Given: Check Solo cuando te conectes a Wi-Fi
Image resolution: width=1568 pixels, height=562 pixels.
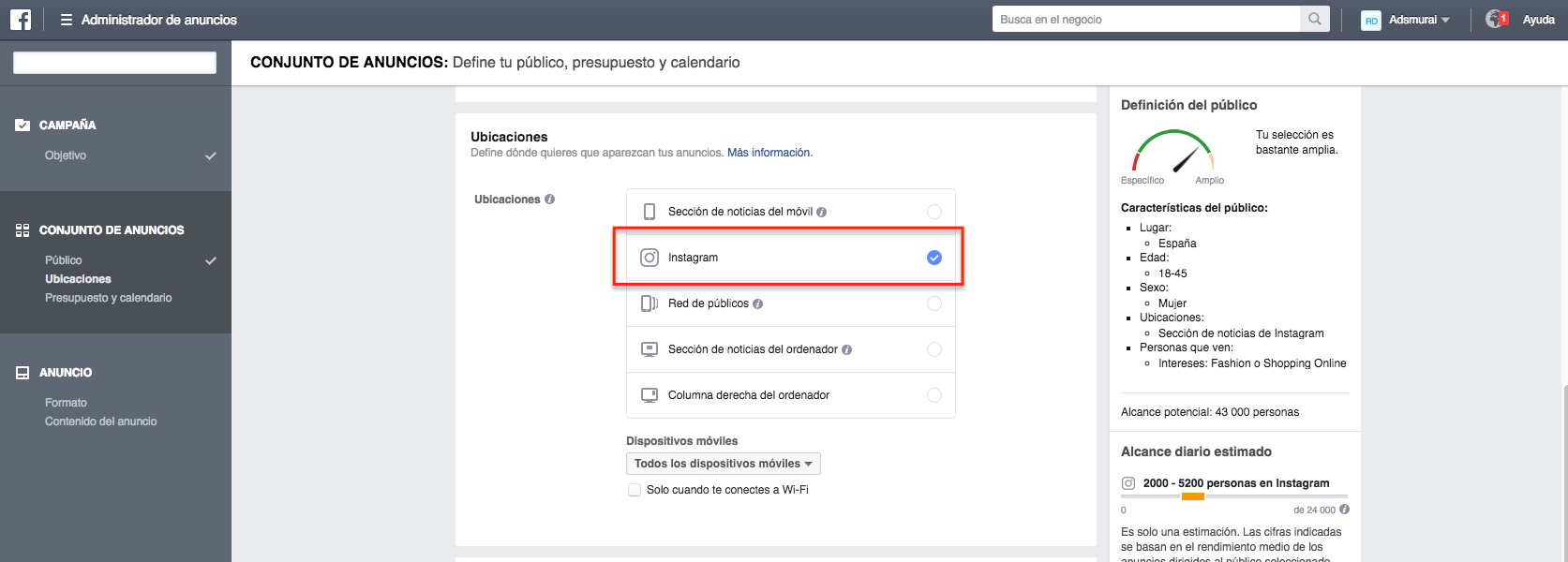Looking at the screenshot, I should tap(635, 490).
